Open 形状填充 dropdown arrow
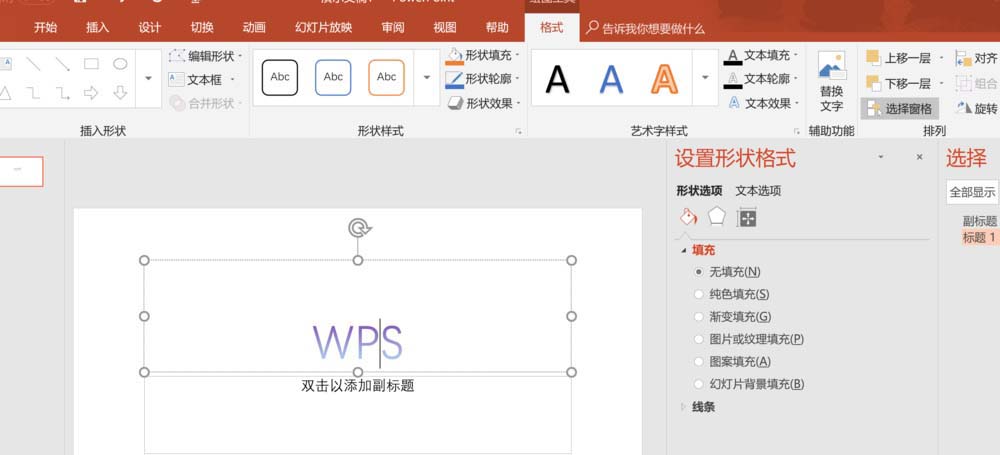Image resolution: width=1000 pixels, height=455 pixels. tap(517, 56)
